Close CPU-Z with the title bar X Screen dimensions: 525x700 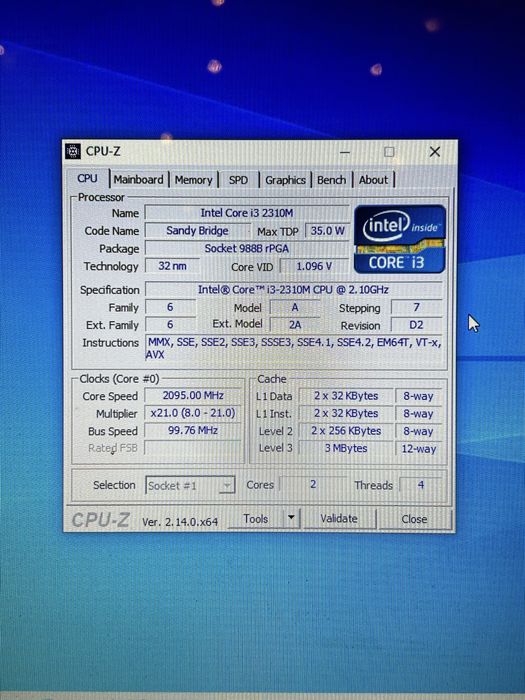[x=434, y=152]
